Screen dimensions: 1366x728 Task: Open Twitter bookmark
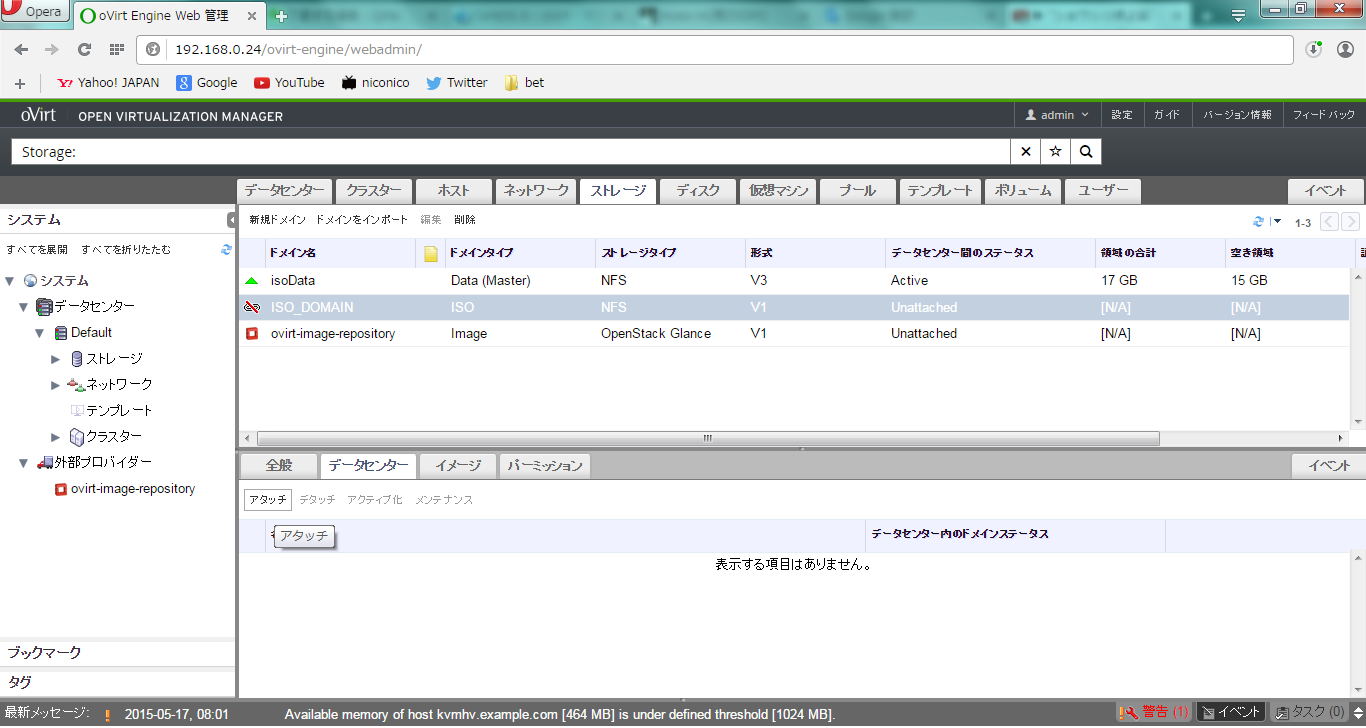(457, 83)
